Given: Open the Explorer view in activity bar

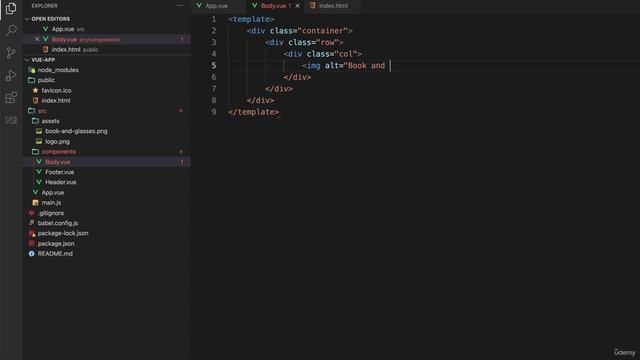Looking at the screenshot, I should click(x=11, y=8).
